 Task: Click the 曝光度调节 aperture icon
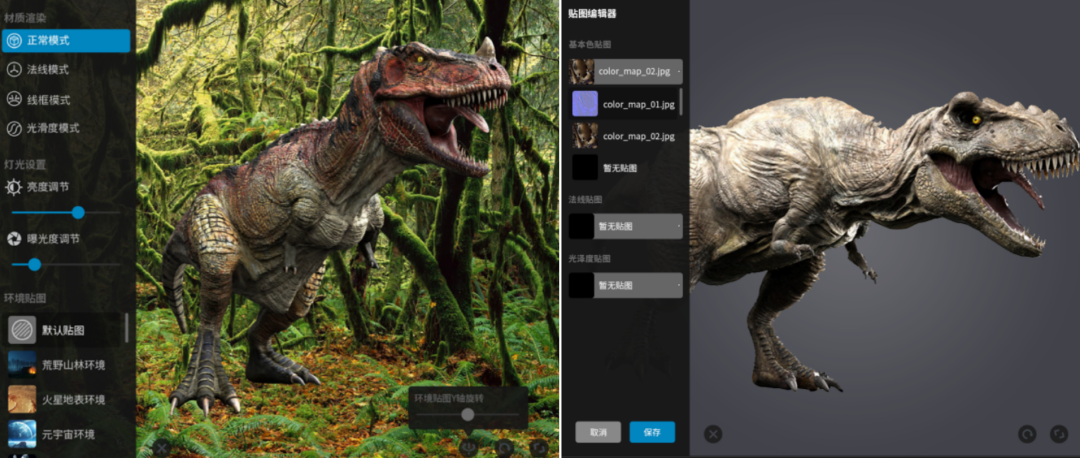[x=13, y=239]
